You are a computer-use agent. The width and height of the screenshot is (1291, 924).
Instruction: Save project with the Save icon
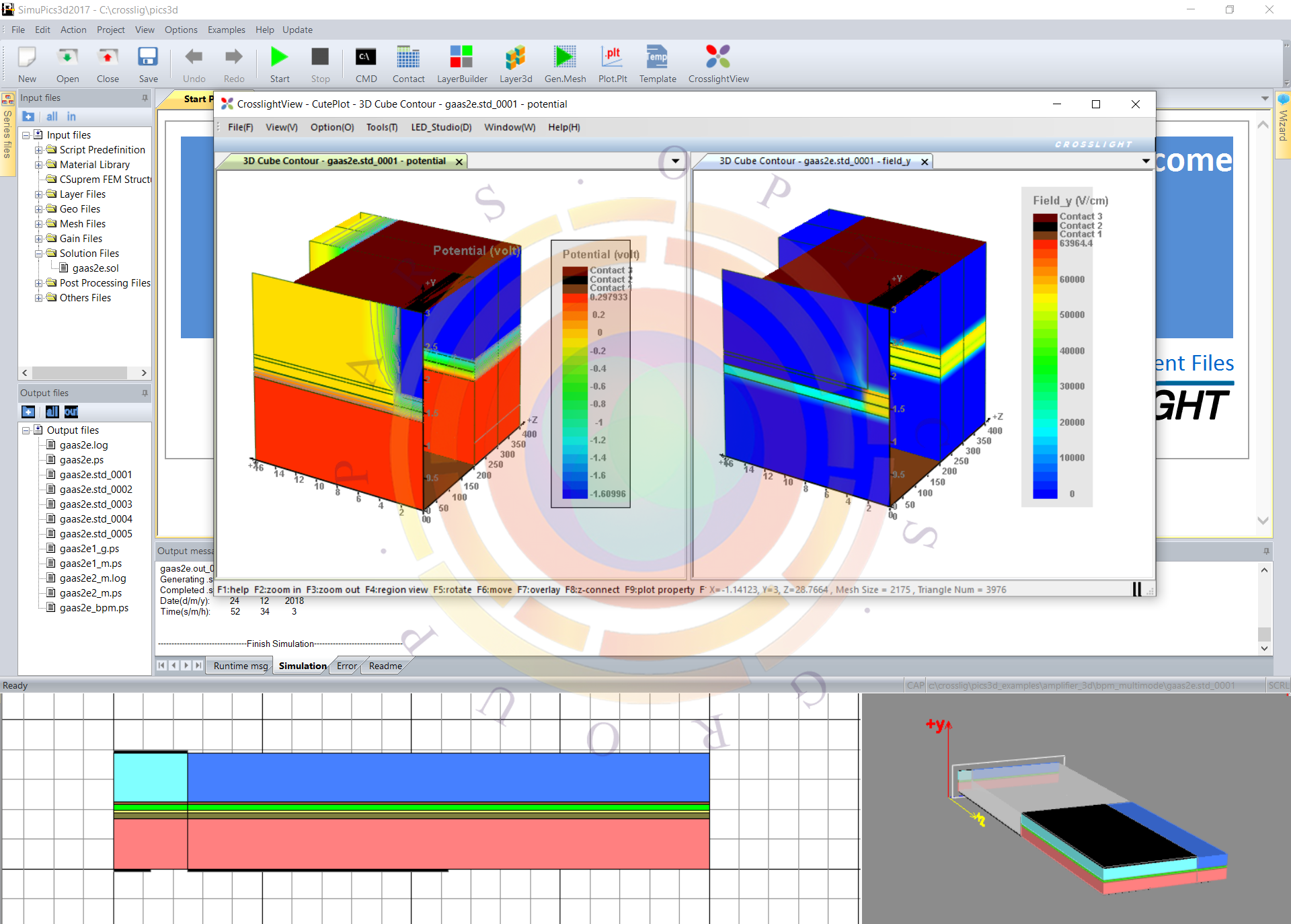tap(148, 64)
